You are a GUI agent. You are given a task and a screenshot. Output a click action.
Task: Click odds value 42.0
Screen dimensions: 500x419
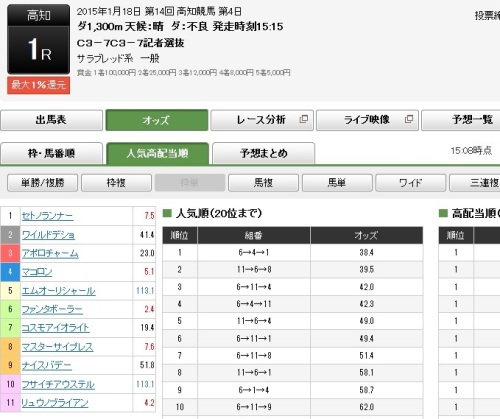367,287
